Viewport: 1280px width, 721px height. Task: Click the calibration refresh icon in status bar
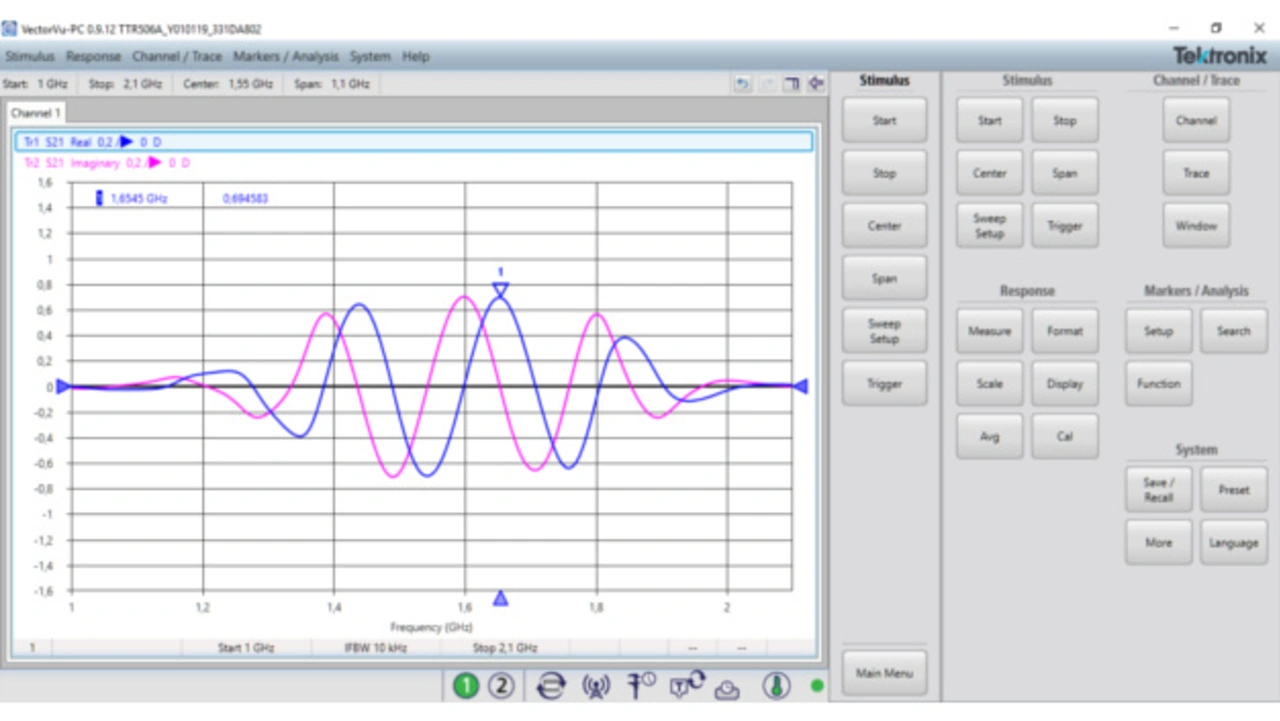click(687, 684)
